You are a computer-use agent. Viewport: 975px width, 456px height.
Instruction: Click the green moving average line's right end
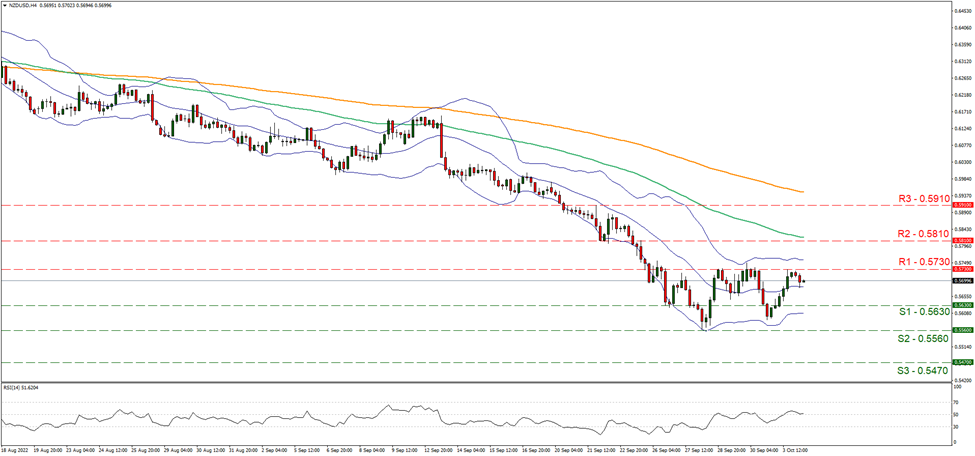[x=803, y=237]
